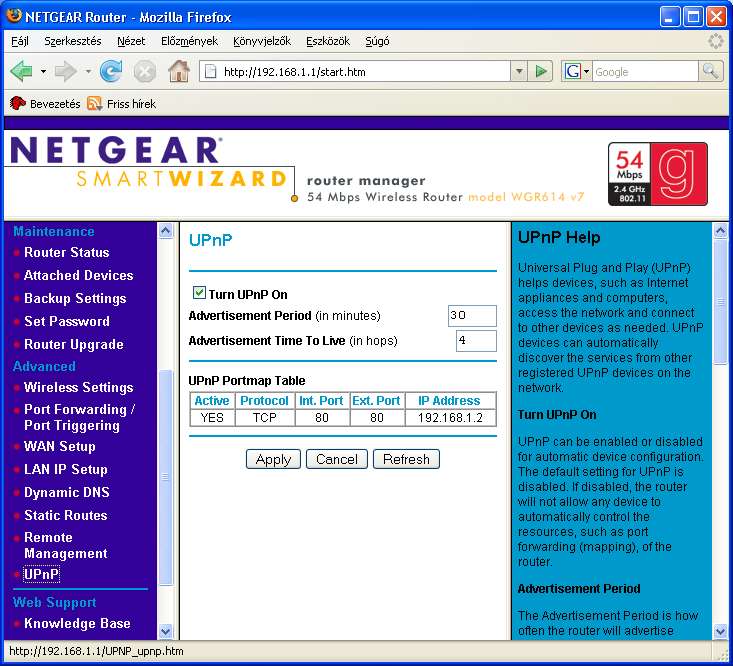
Task: Click the Cancel button
Action: click(337, 459)
